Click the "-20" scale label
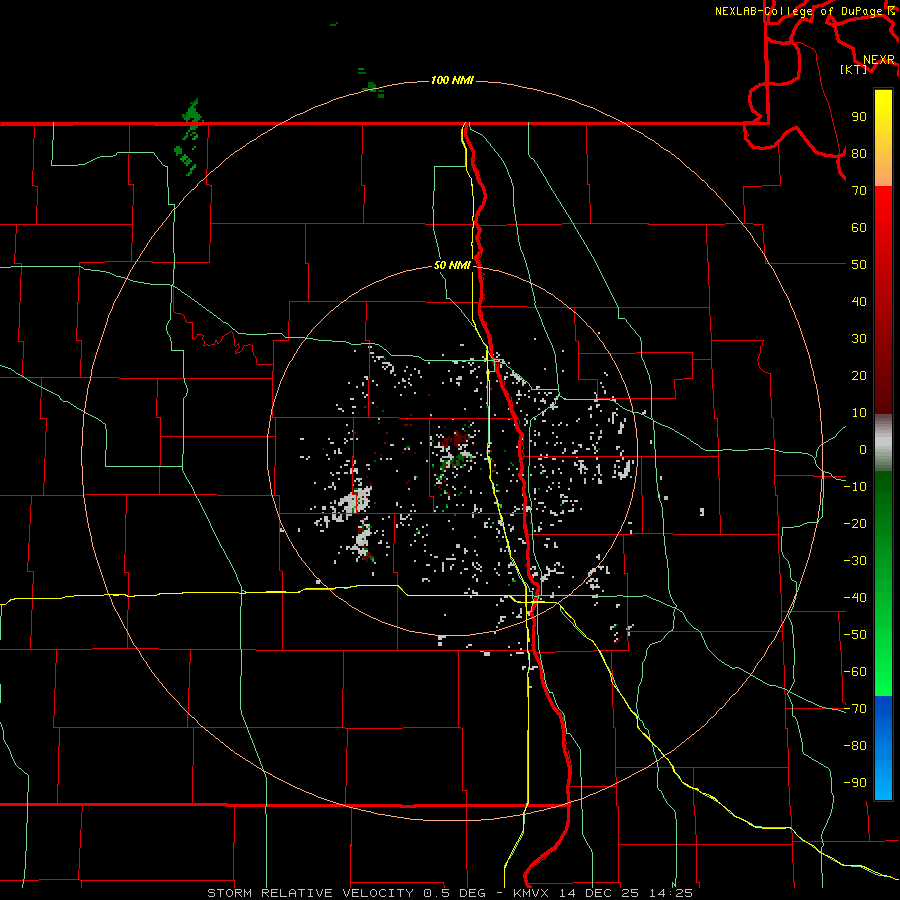This screenshot has height=900, width=900. pyautogui.click(x=855, y=523)
